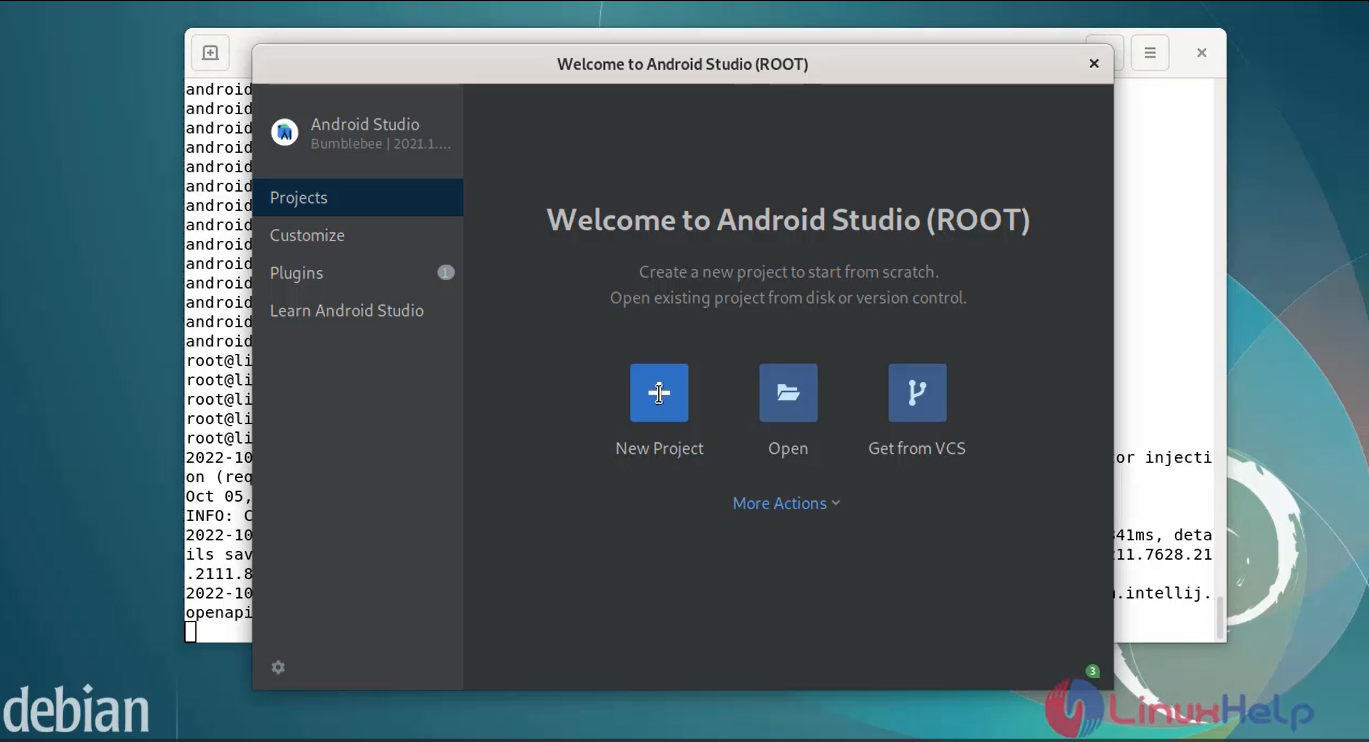This screenshot has height=742, width=1369.
Task: Click the Android Studio product name text
Action: (365, 124)
